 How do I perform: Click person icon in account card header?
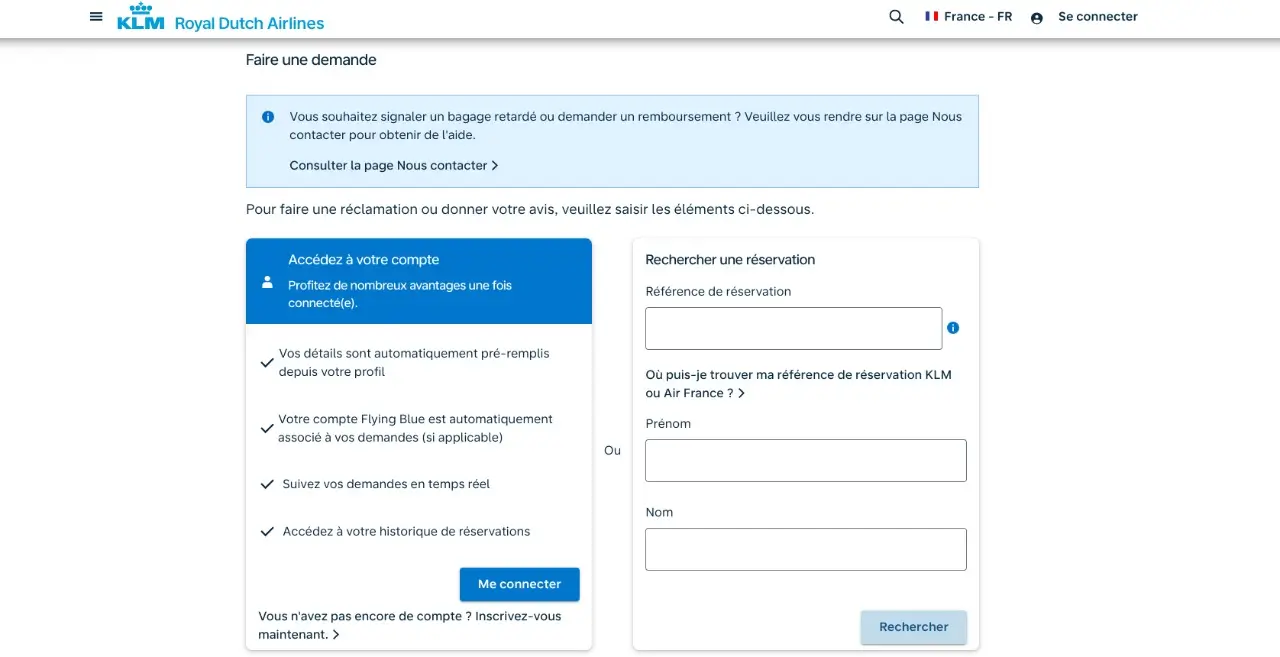click(x=267, y=282)
